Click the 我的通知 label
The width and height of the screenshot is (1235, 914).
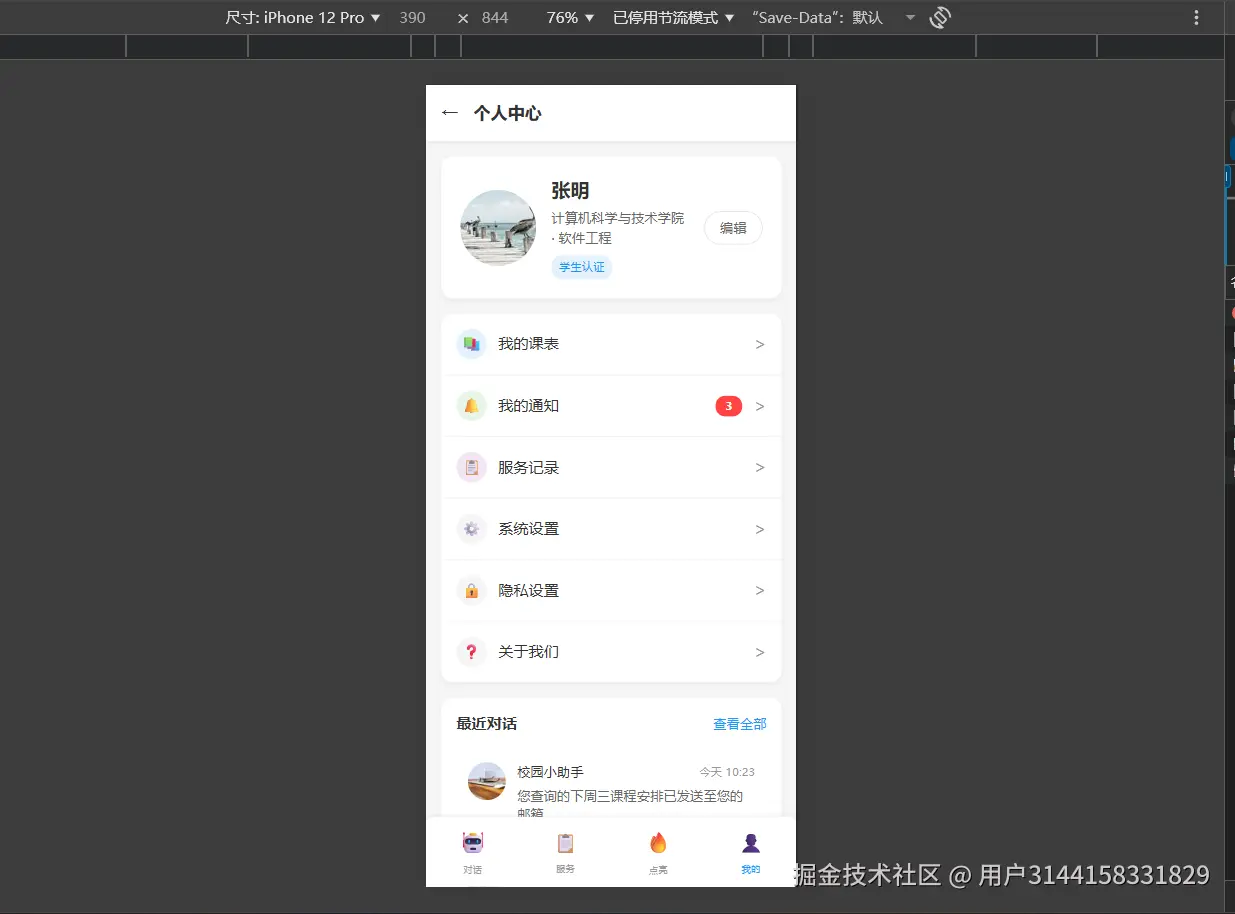528,406
